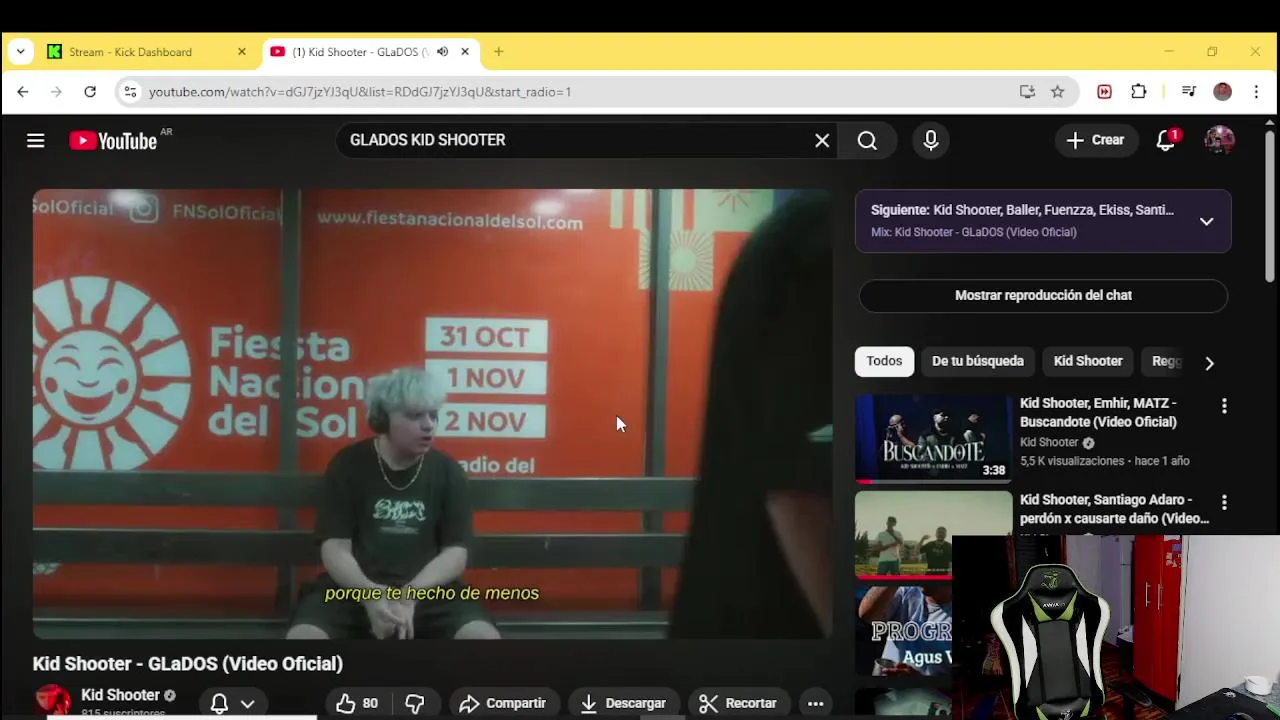Open the tab search dropdown arrow

20,52
